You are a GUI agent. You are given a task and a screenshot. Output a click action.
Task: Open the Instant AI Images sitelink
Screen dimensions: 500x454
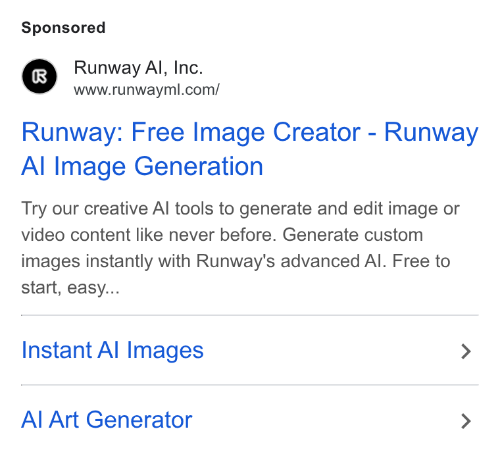coord(112,350)
